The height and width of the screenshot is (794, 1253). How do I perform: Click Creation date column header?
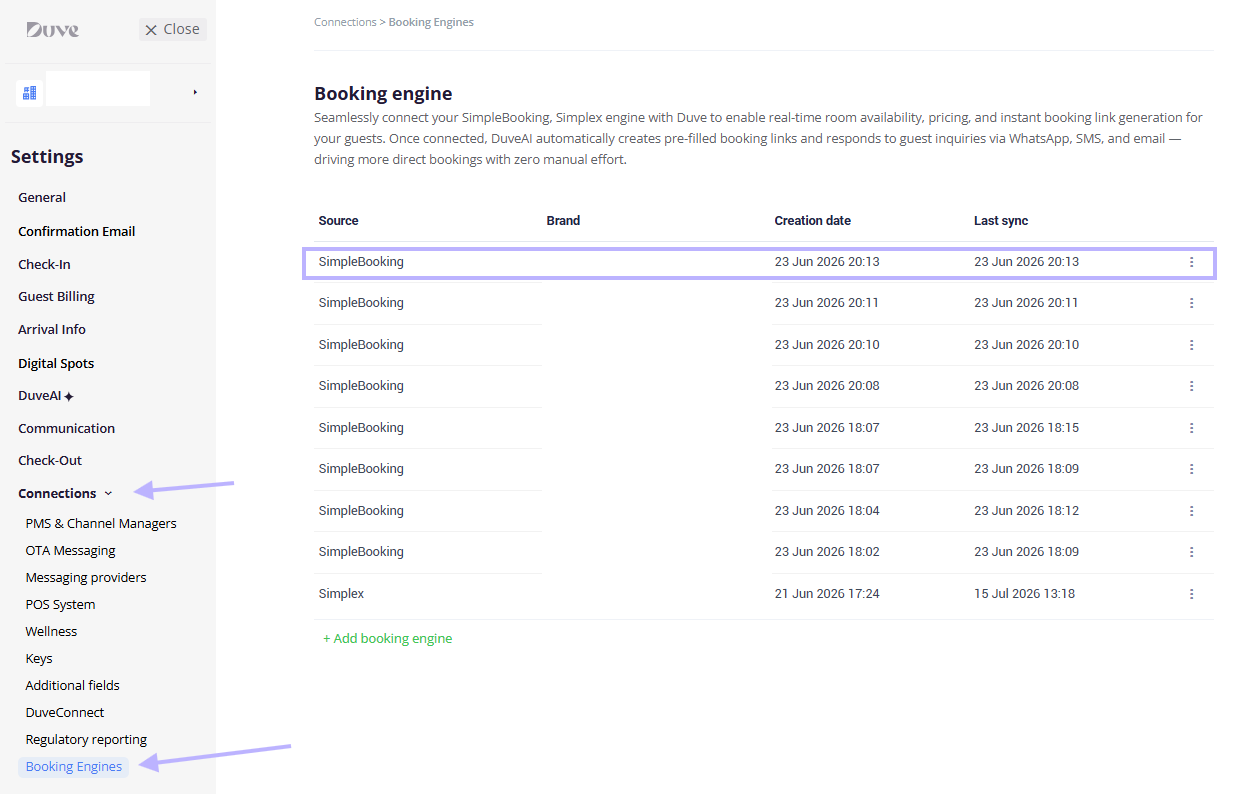(x=813, y=221)
